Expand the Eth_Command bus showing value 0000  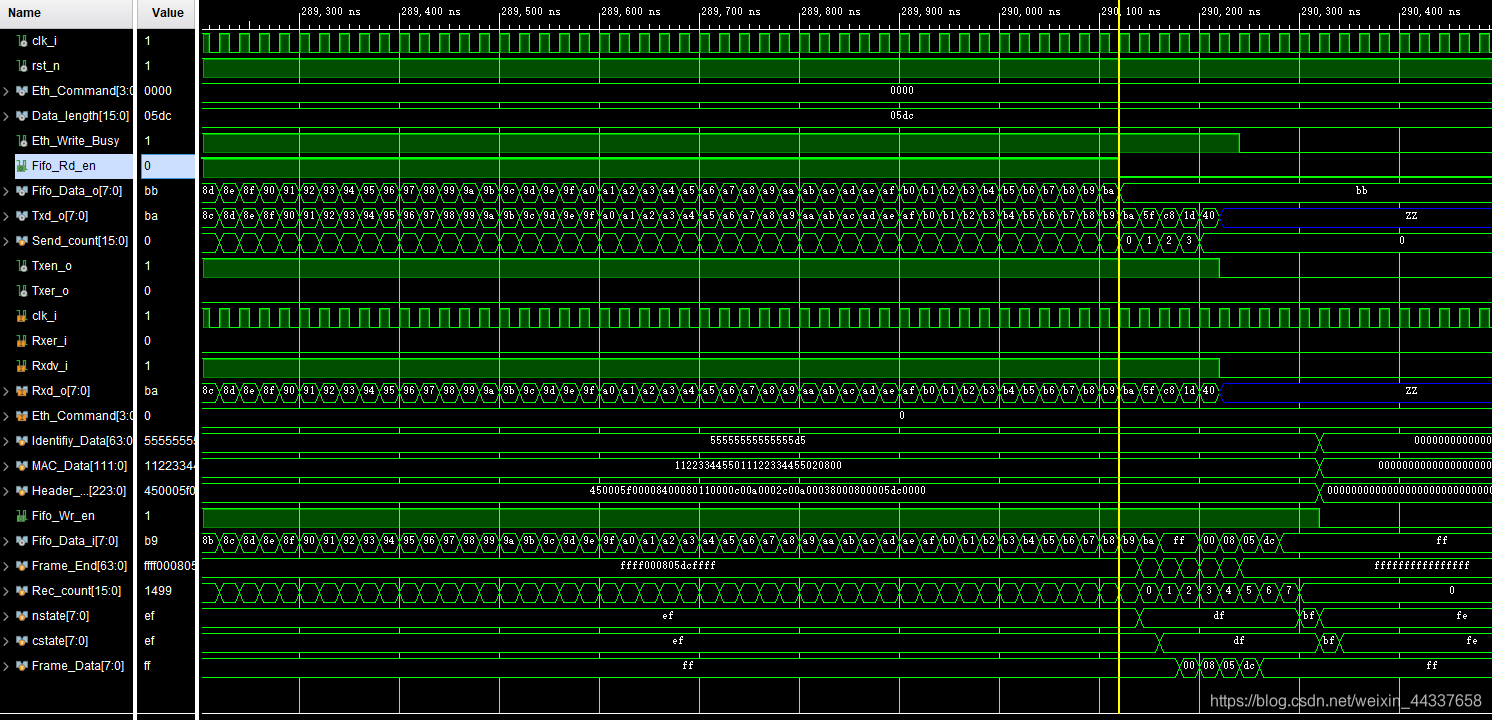[7, 91]
